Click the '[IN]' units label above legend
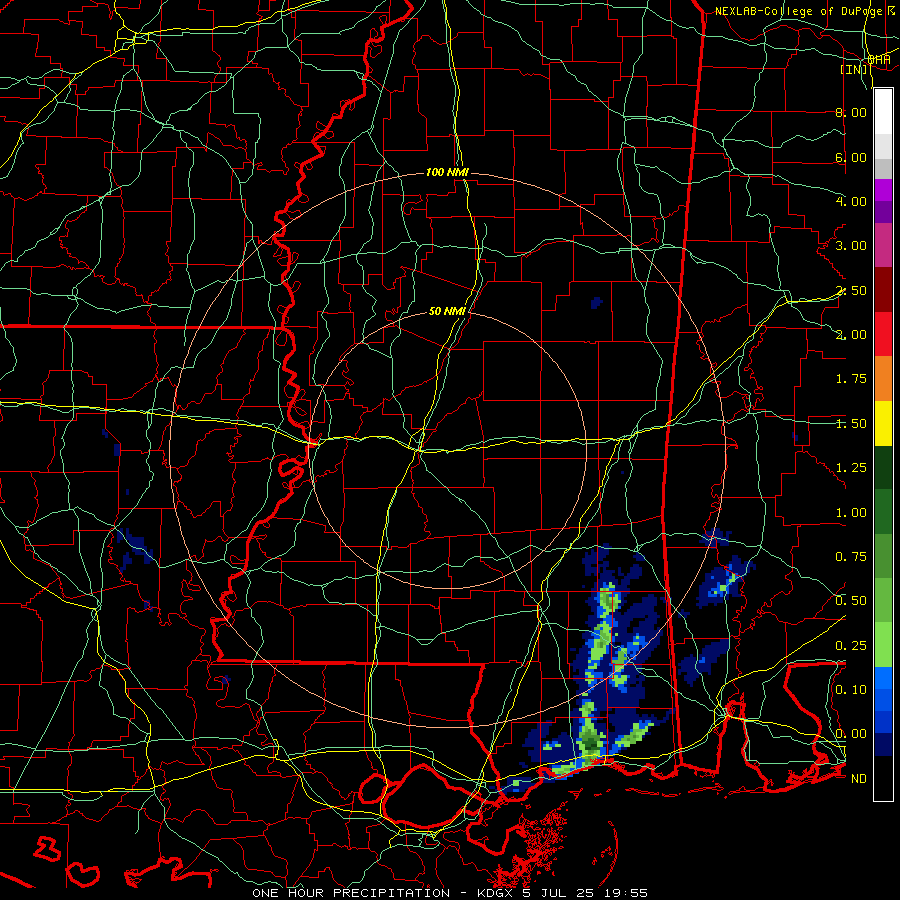Viewport: 900px width, 900px height. (854, 69)
